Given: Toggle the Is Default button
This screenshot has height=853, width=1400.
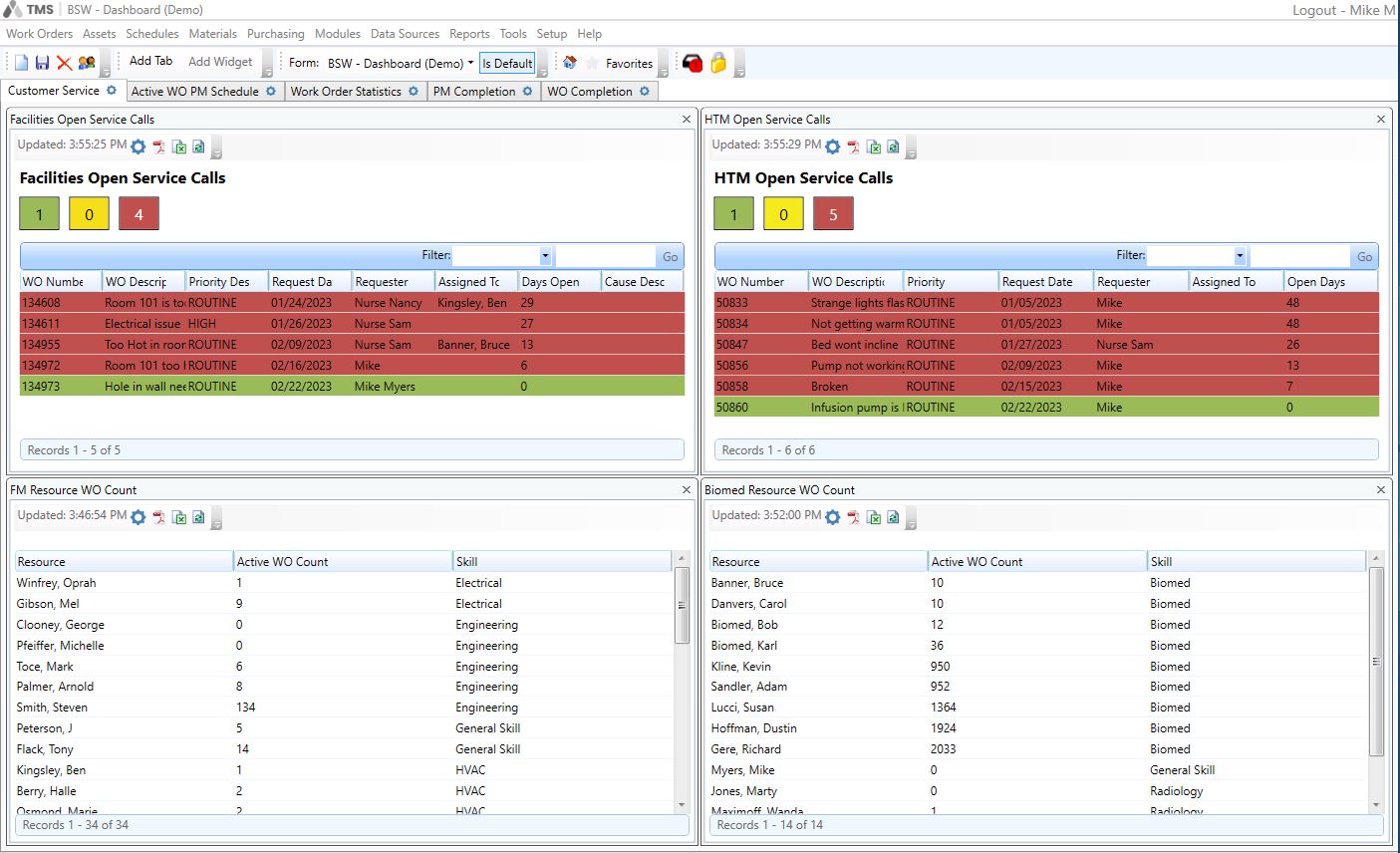Looking at the screenshot, I should point(507,63).
